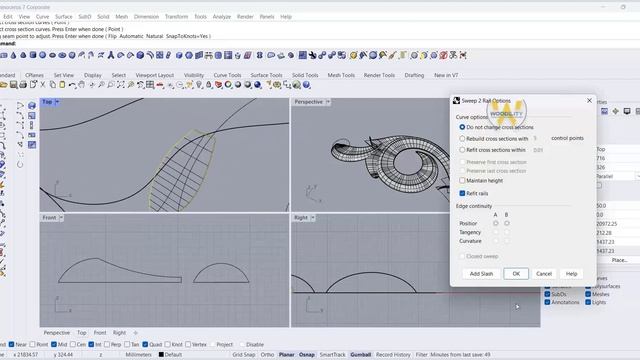Click the blue sphere Render icon
This screenshot has height=360, width=640.
coord(258,85)
